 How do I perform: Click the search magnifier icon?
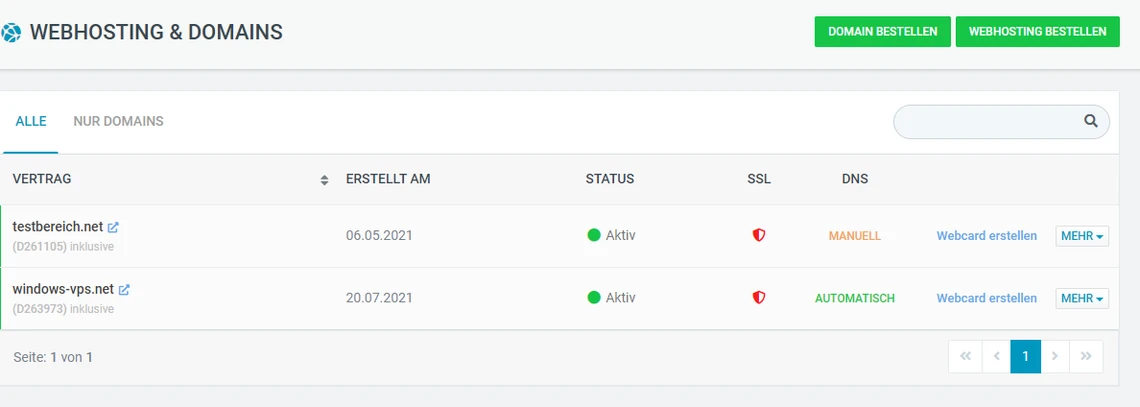(1091, 121)
